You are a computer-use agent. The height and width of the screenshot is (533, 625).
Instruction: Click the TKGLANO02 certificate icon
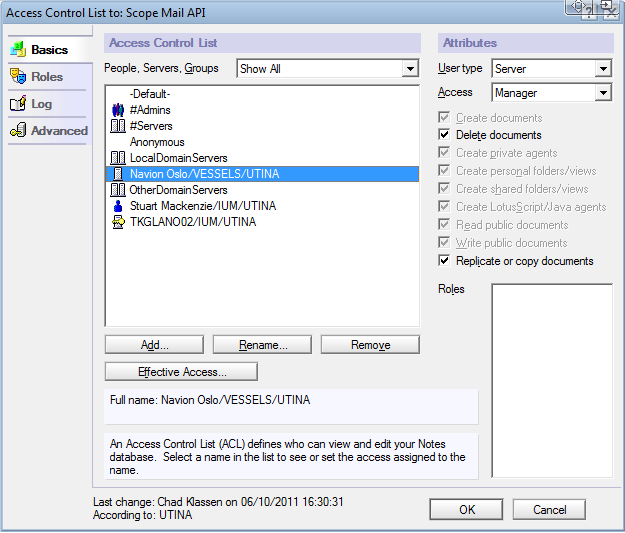coord(118,222)
